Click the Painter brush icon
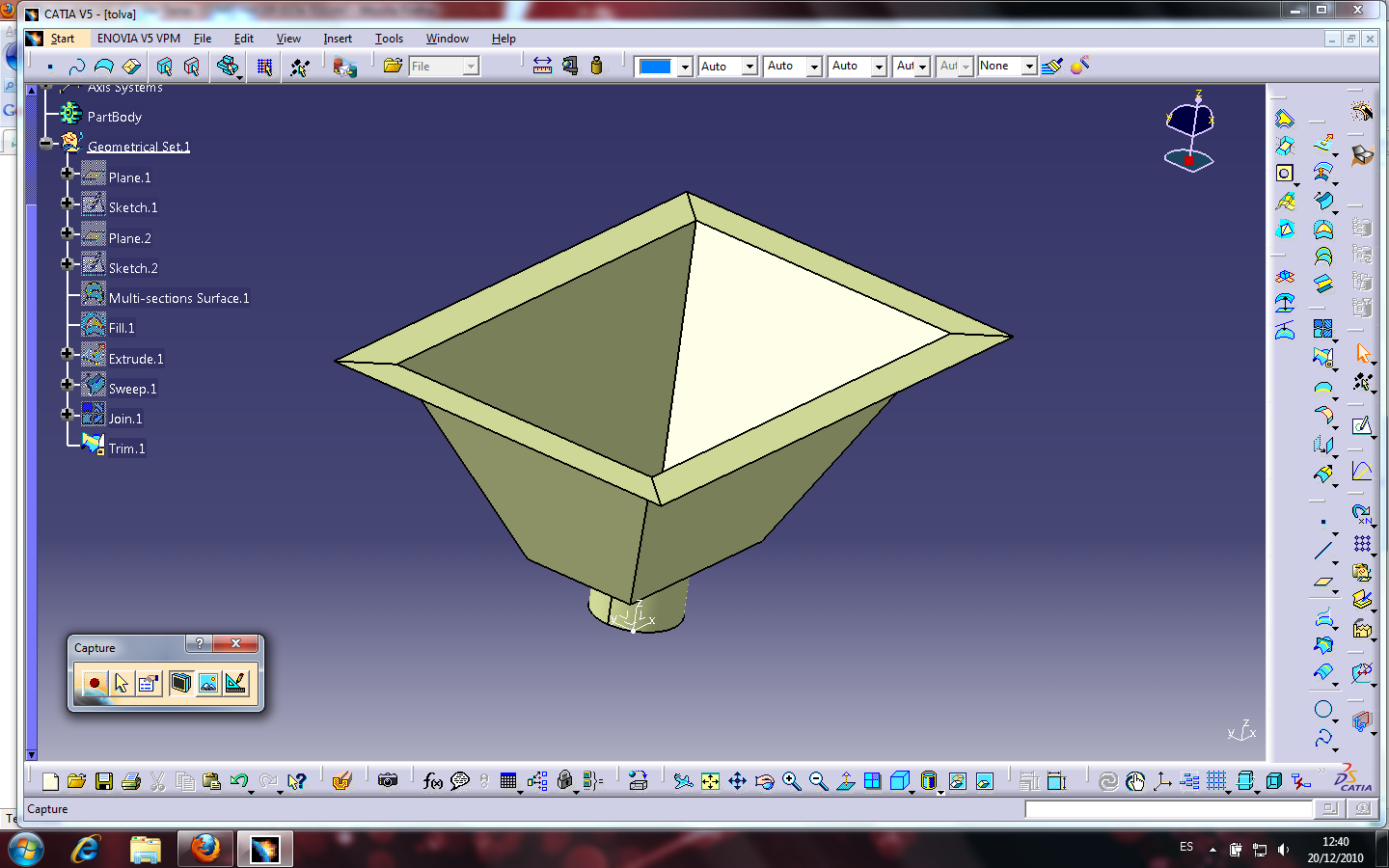 pyautogui.click(x=1052, y=66)
